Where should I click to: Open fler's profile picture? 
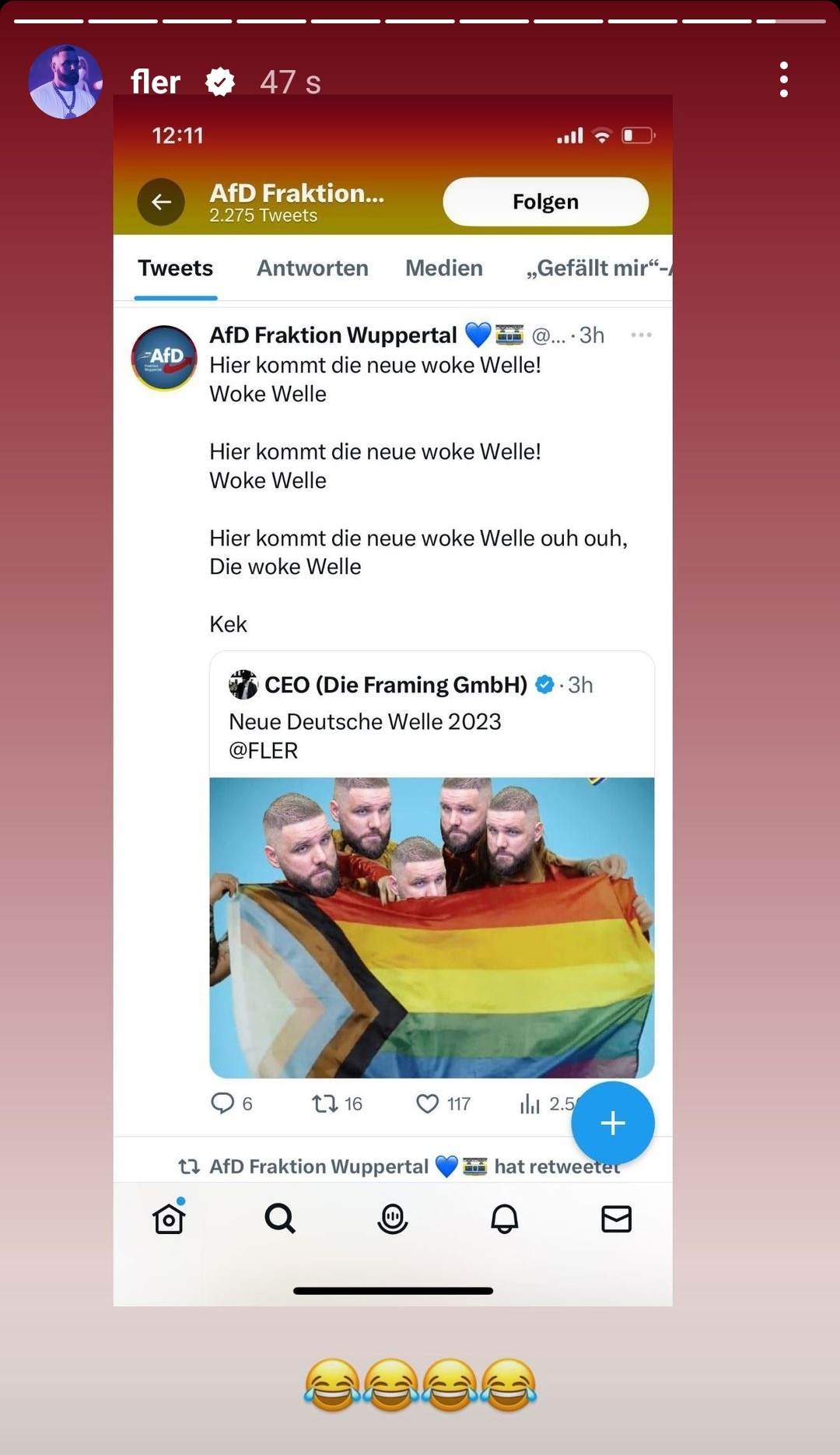tap(65, 81)
